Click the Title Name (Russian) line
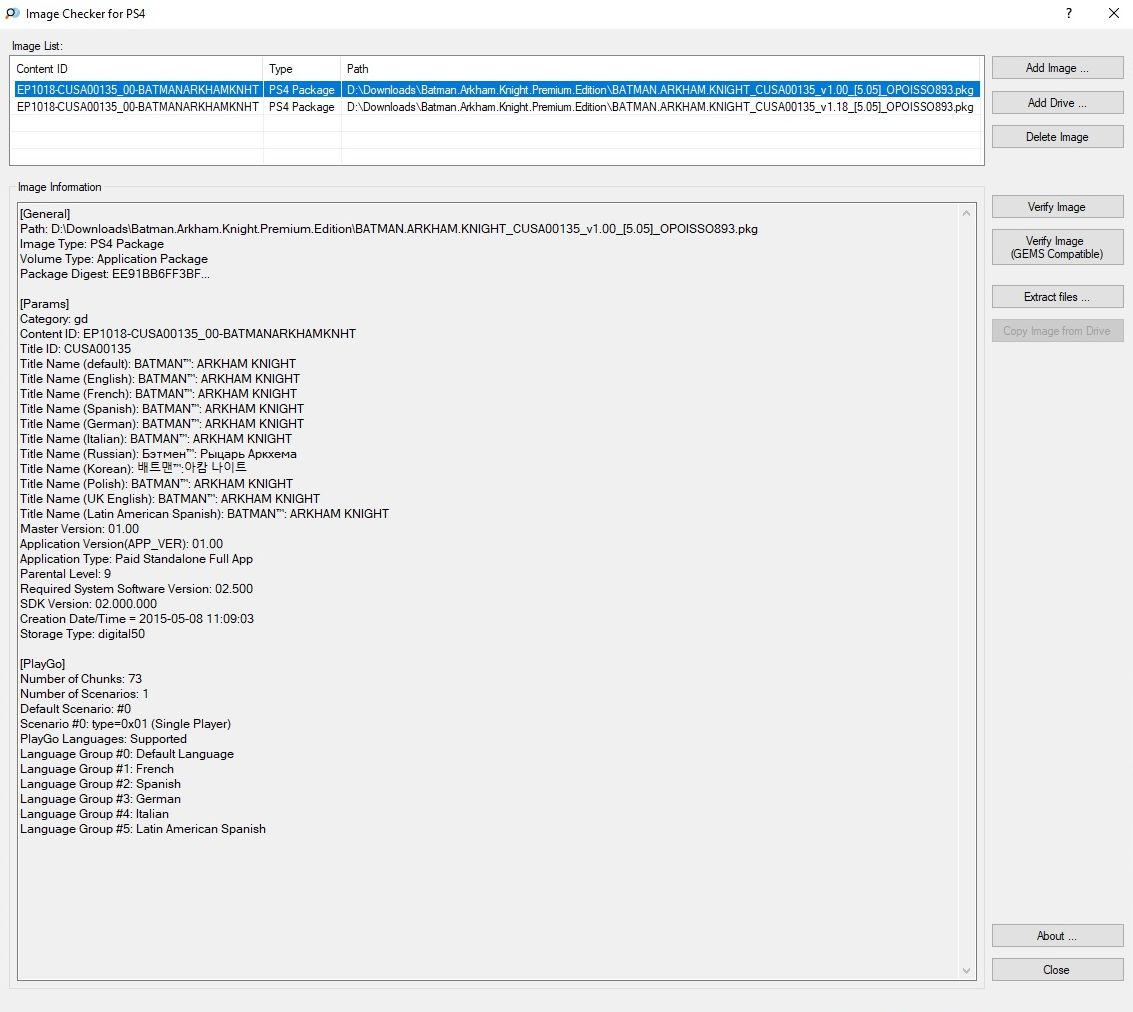This screenshot has height=1012, width=1133. pyautogui.click(x=158, y=454)
